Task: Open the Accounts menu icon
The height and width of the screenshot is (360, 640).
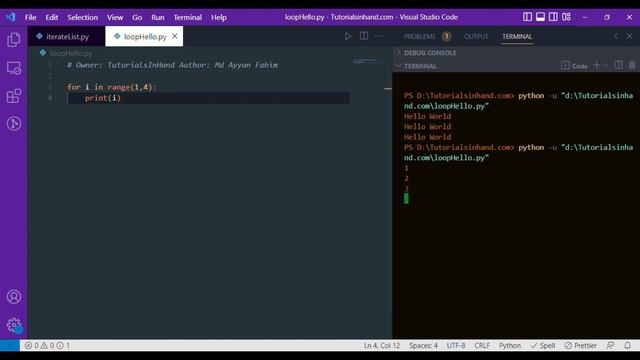Action: (x=13, y=297)
